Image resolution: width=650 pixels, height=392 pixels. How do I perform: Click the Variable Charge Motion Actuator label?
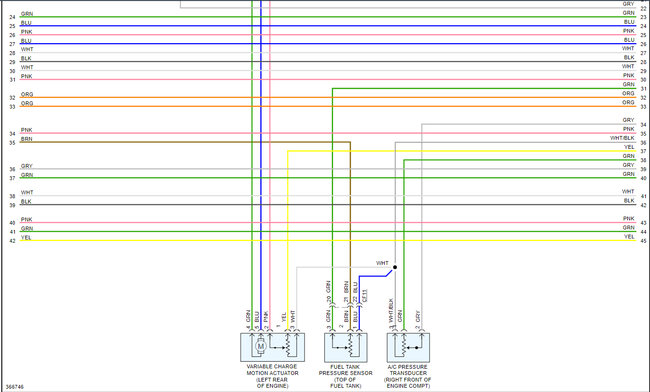272,376
